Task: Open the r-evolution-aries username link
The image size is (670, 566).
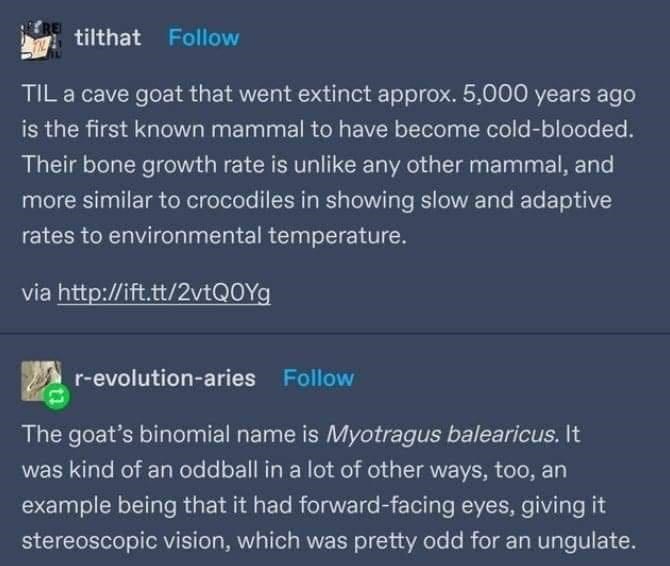Action: click(165, 378)
